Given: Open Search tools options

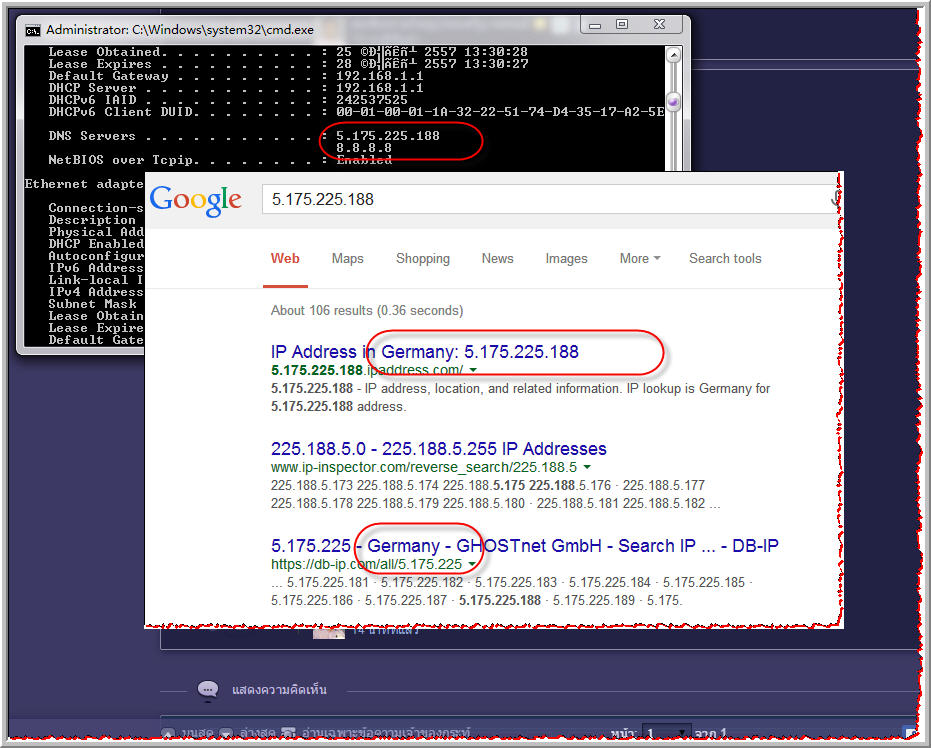Looking at the screenshot, I should (725, 259).
